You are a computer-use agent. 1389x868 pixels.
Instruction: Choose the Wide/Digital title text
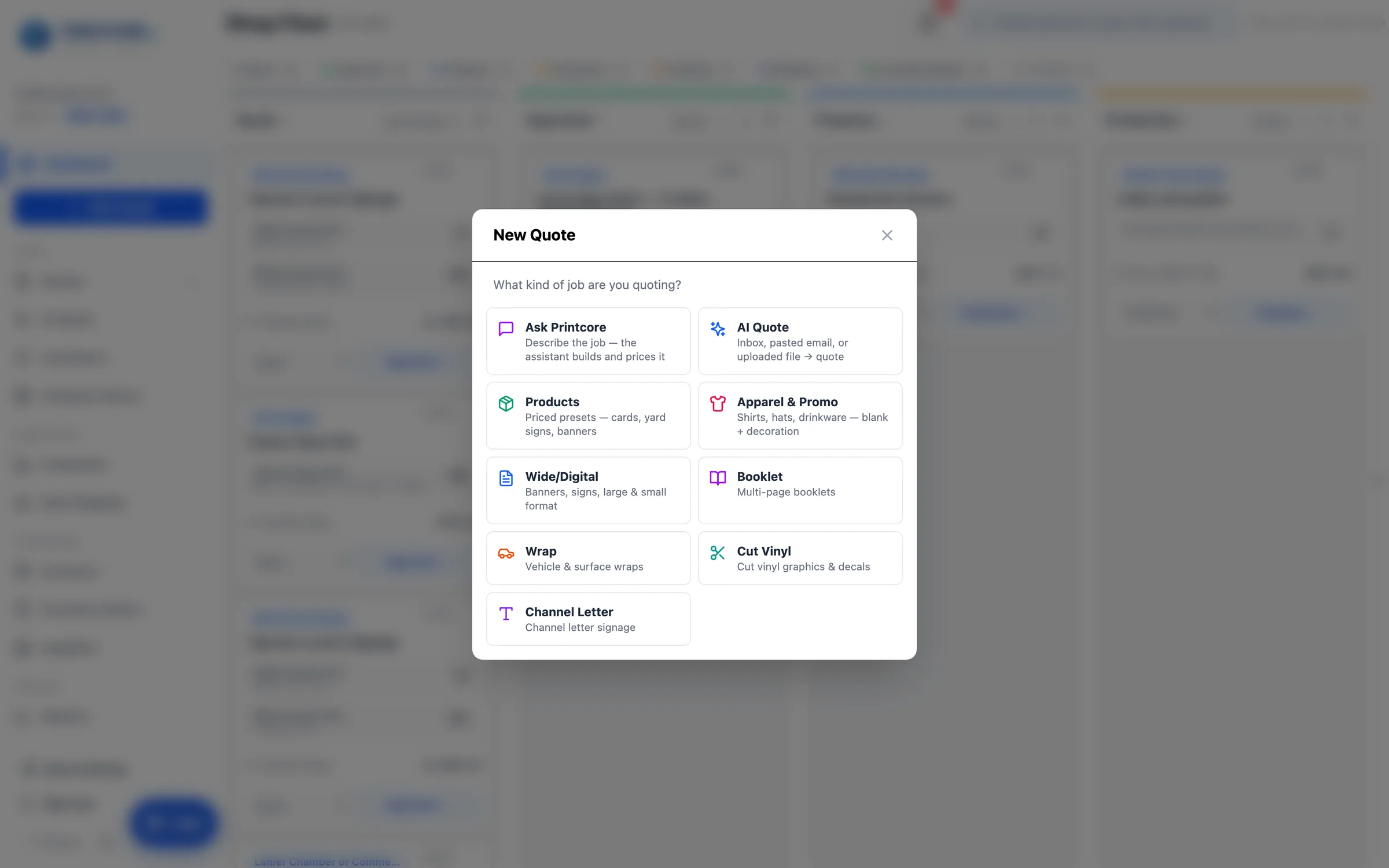click(561, 476)
